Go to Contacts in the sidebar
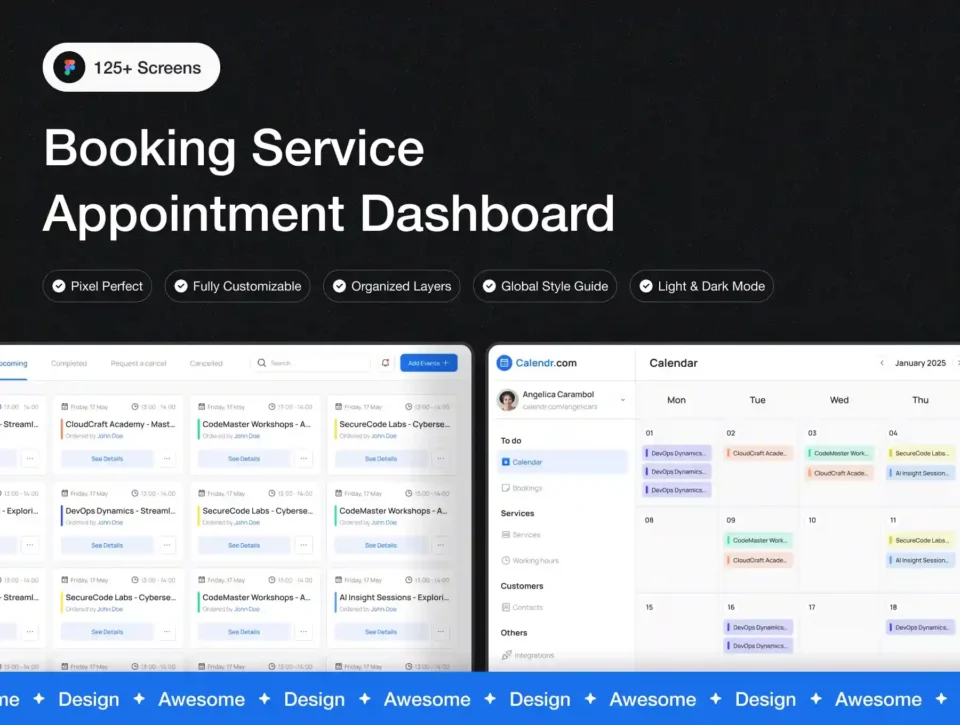 coord(526,607)
